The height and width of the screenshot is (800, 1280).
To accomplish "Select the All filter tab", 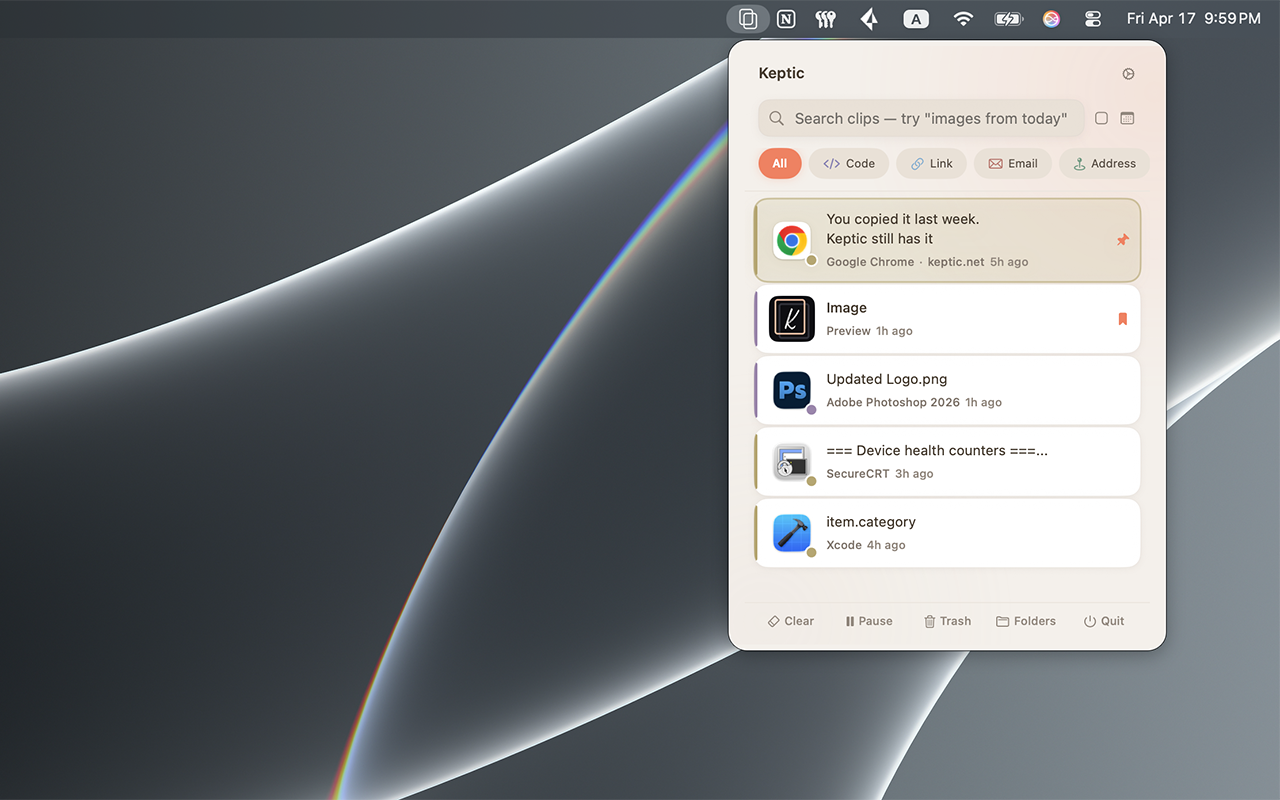I will coord(780,164).
